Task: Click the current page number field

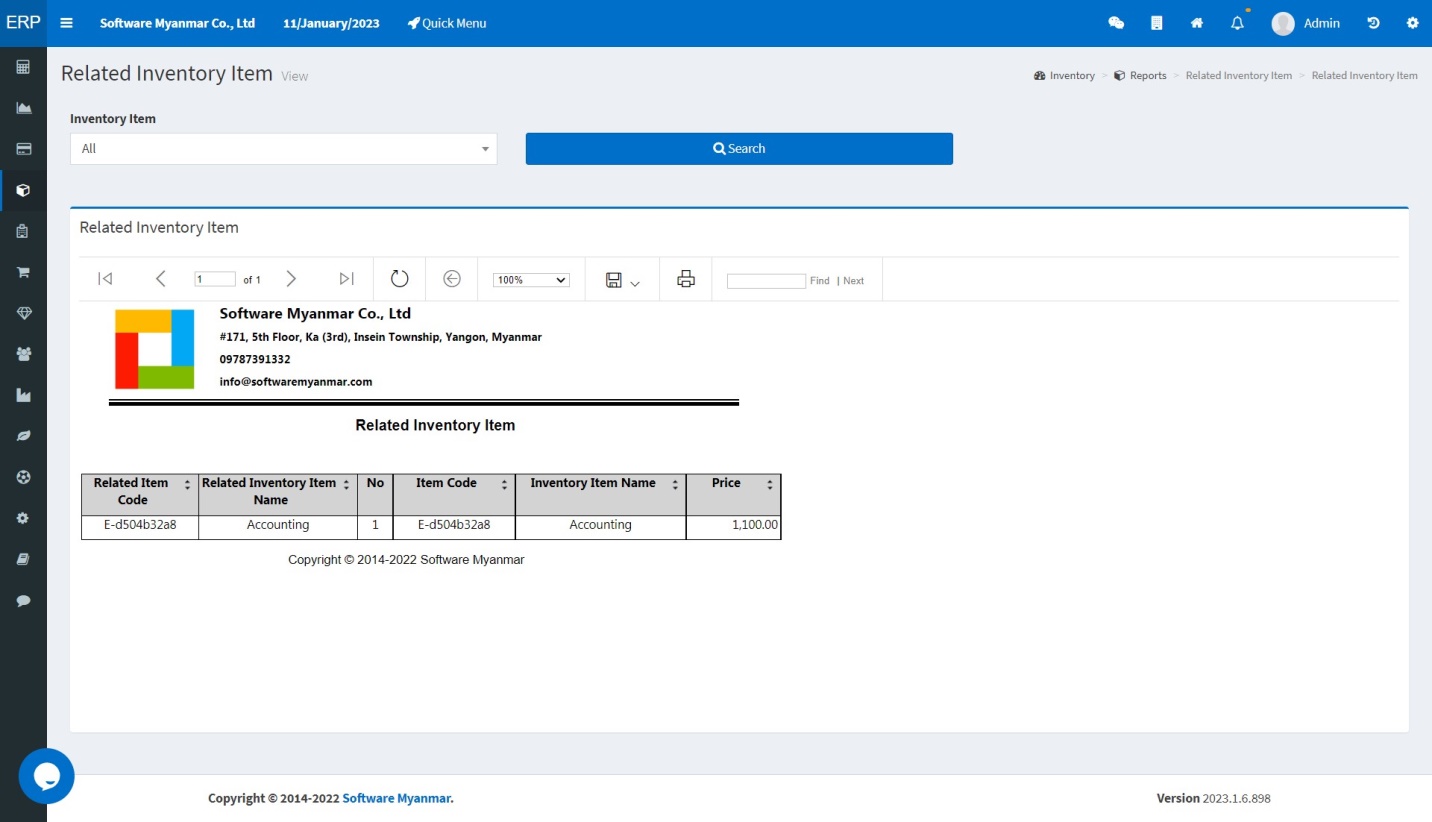Action: 215,280
